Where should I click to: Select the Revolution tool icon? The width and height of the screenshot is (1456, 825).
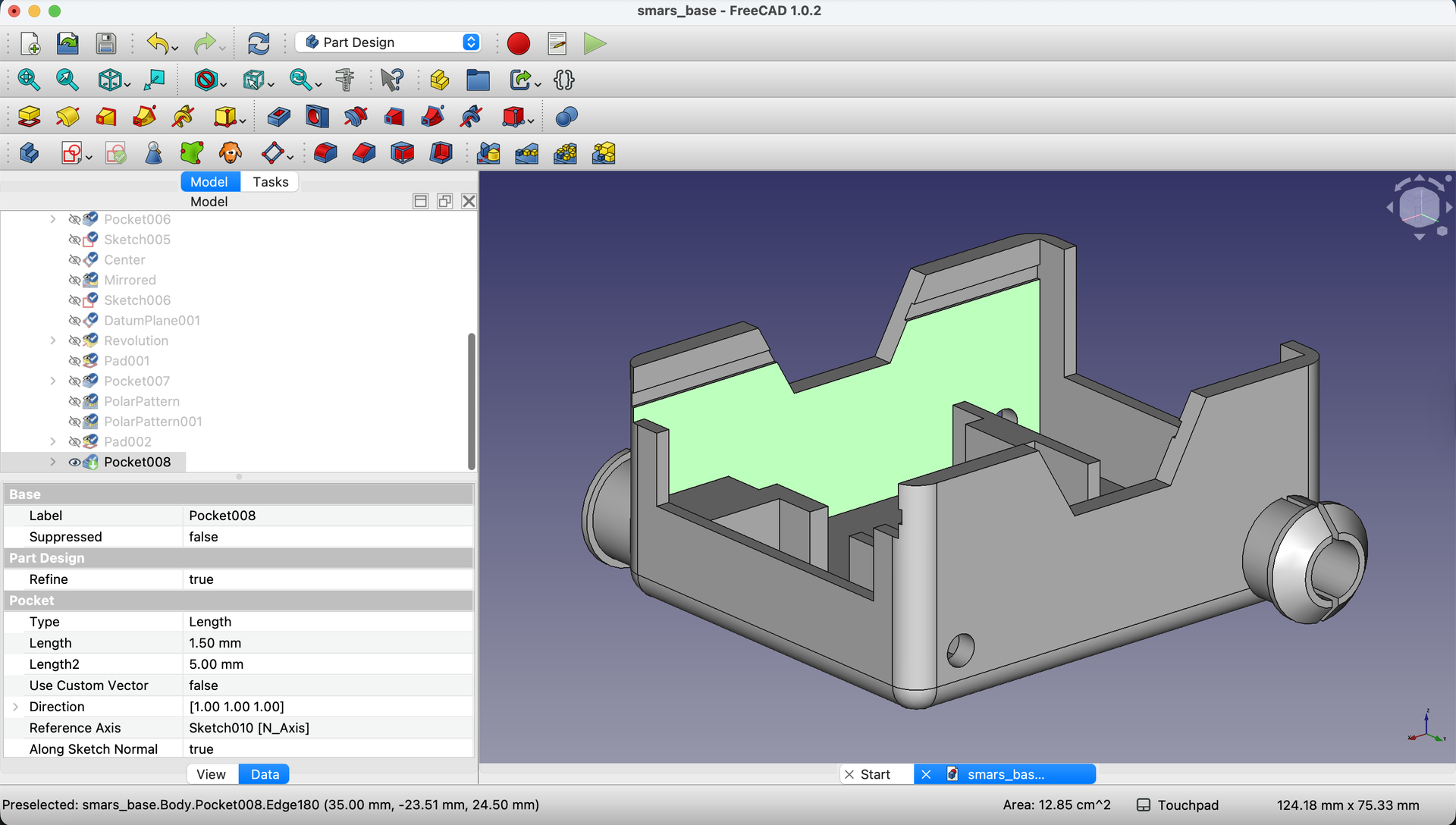67,116
